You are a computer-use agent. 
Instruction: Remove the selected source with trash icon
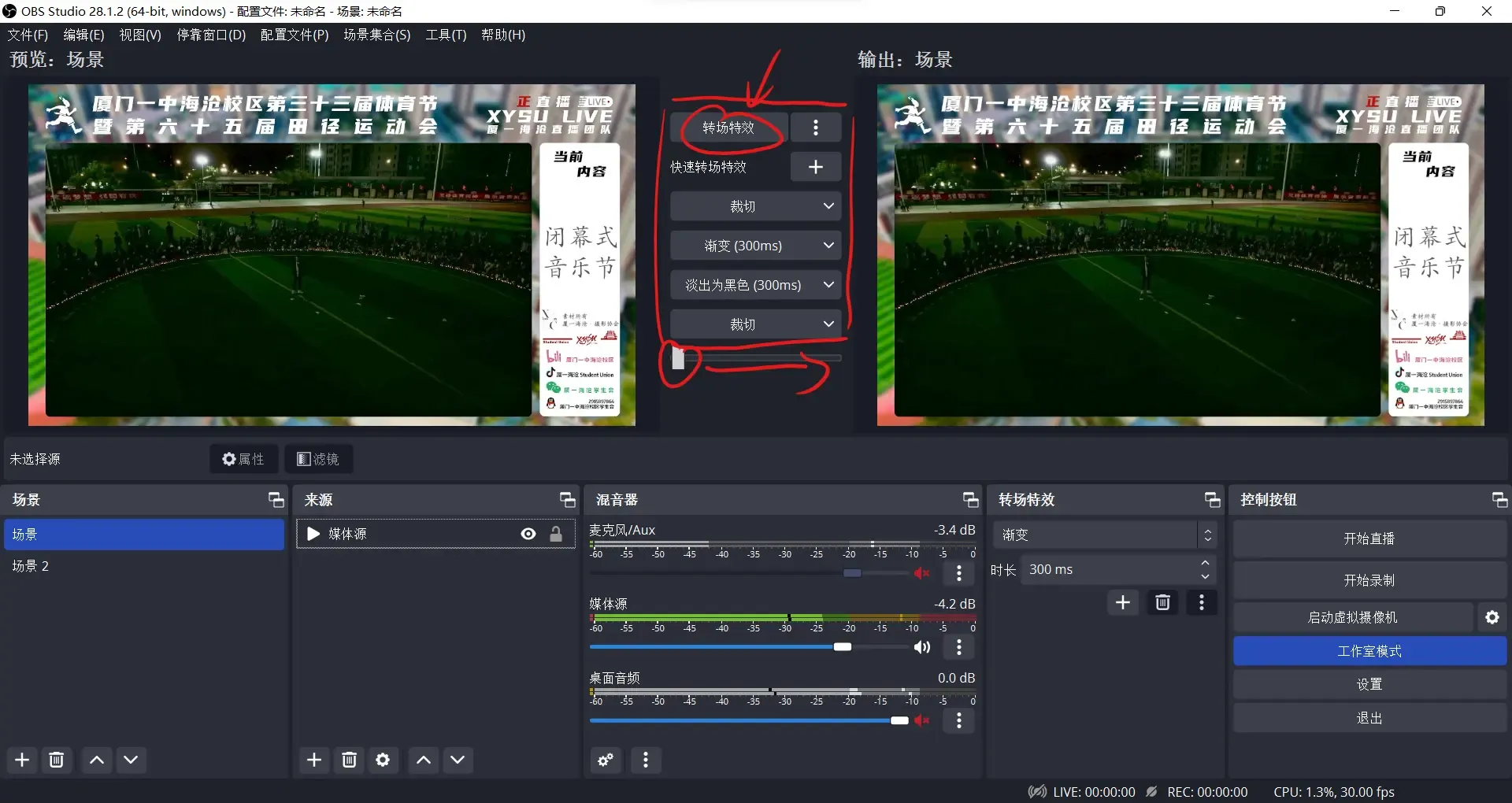(x=349, y=760)
